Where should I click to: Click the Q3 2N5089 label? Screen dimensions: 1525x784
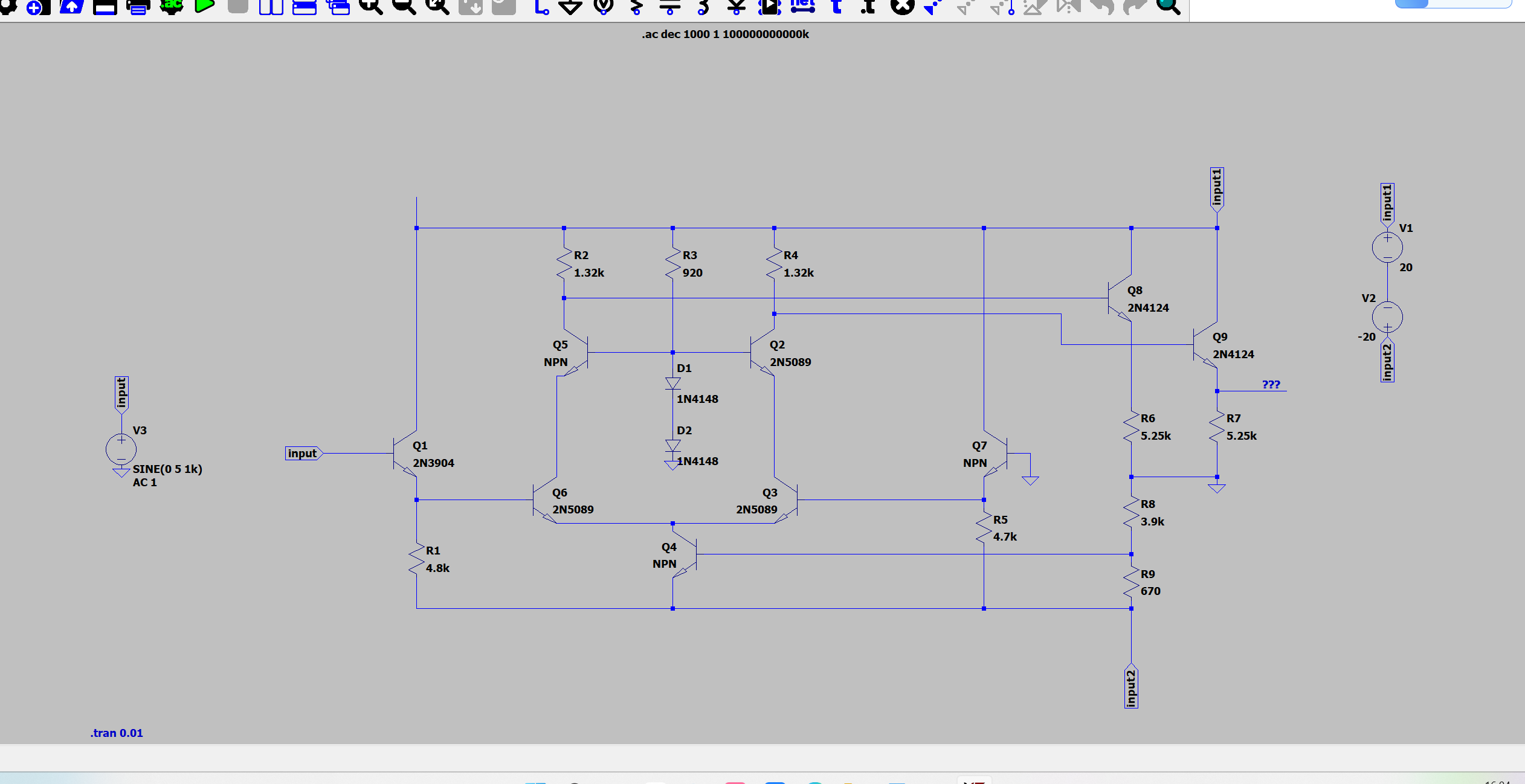(756, 509)
